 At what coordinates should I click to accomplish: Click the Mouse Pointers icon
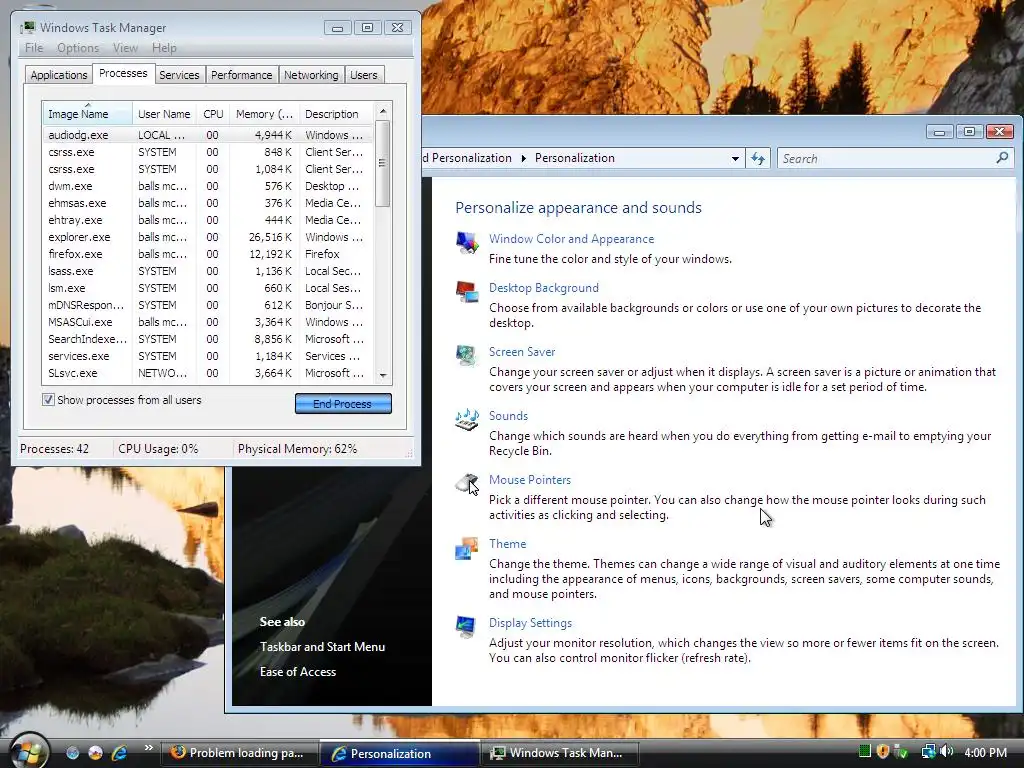click(467, 484)
